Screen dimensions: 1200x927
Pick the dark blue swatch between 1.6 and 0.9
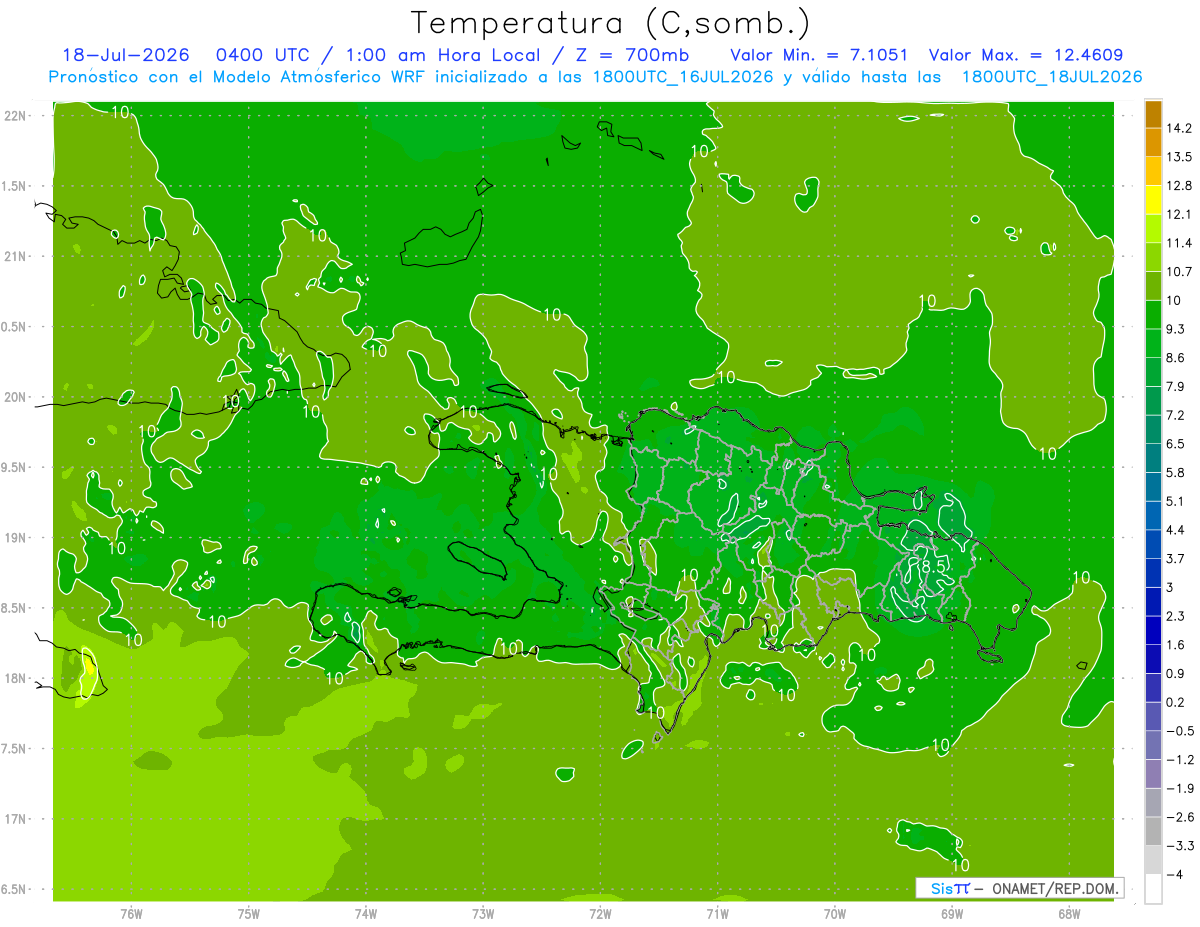[1153, 660]
